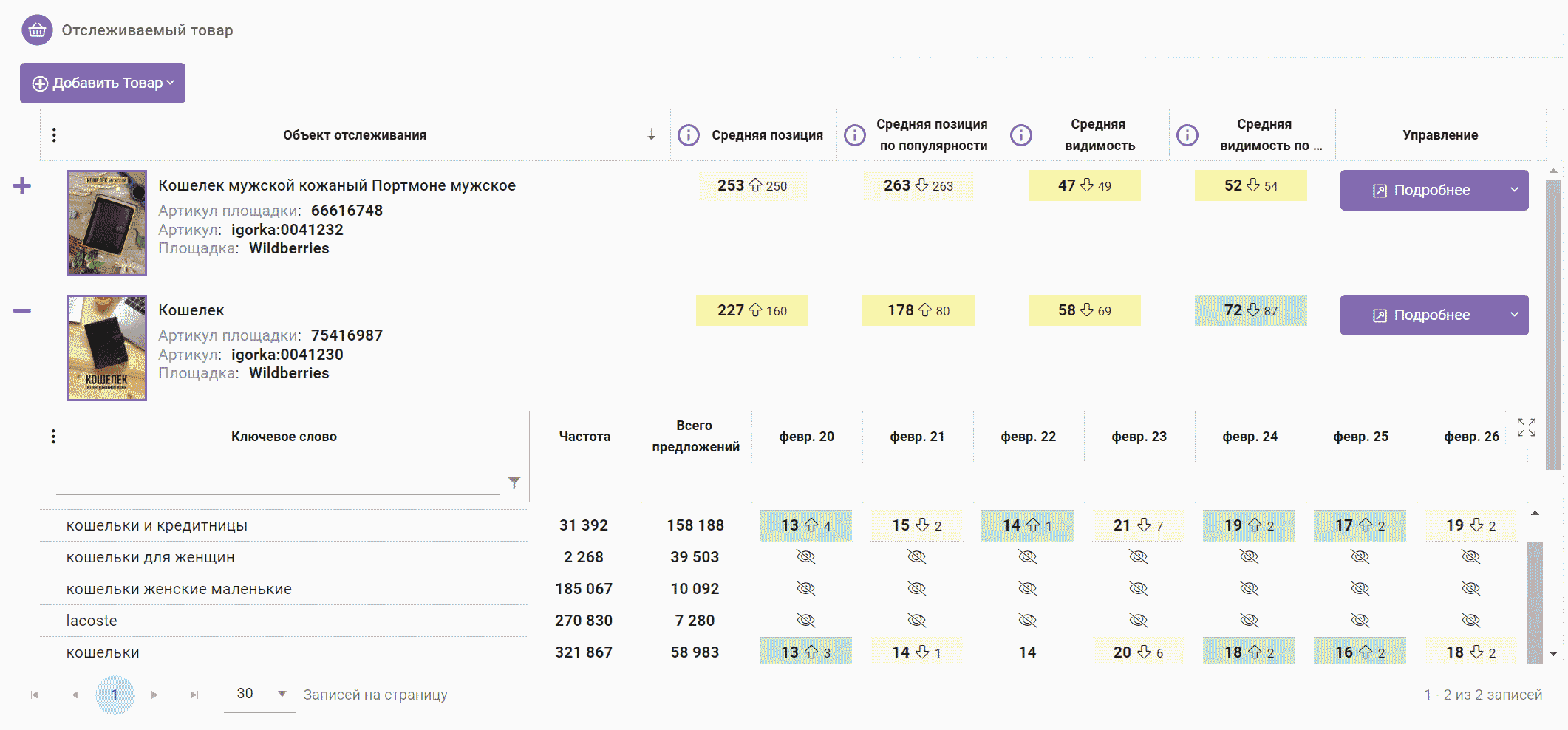Click the 13 position cell for кошельки и кредитницы

coord(805,525)
